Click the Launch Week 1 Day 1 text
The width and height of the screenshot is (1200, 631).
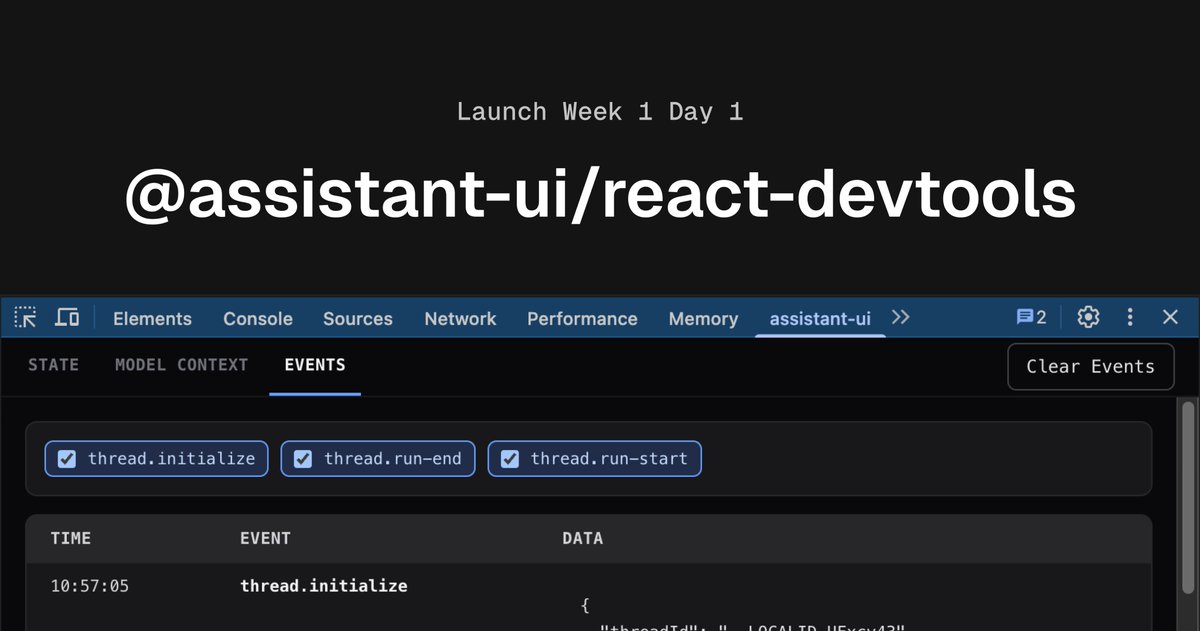600,111
